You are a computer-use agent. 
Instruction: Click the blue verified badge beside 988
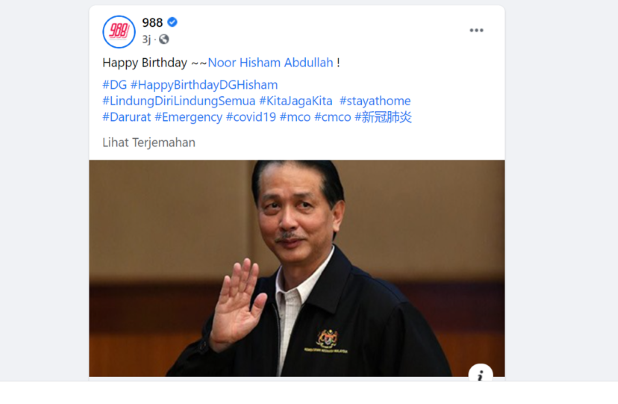pyautogui.click(x=172, y=22)
